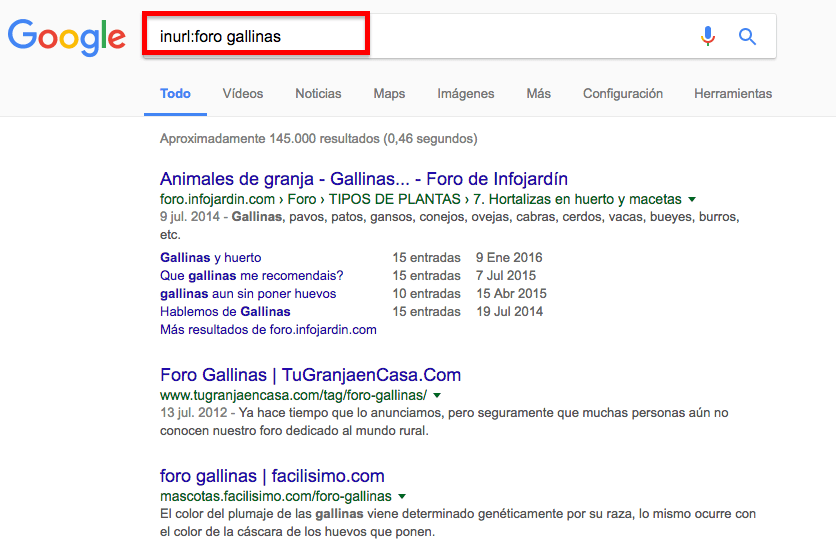
Task: Expand the Más menu
Action: pos(538,94)
